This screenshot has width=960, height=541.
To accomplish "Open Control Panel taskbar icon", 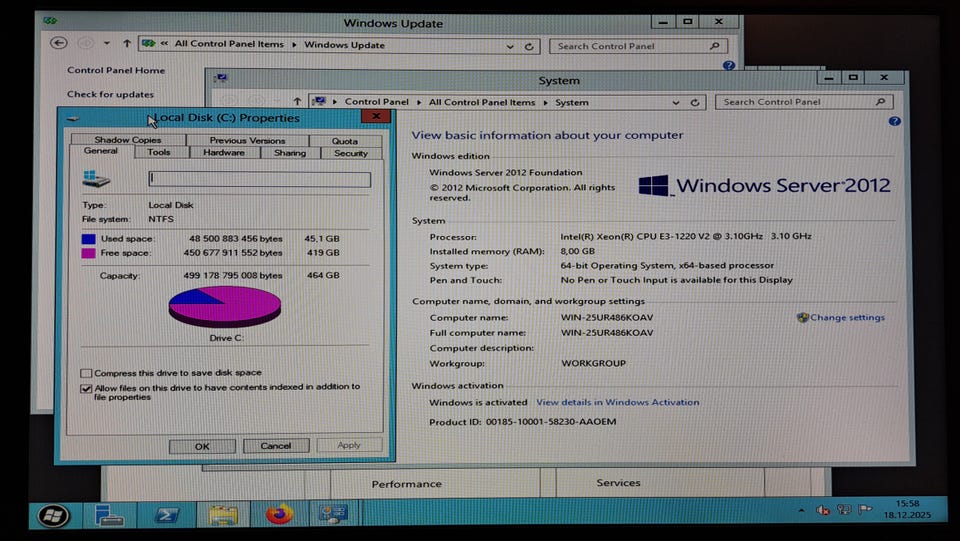I will tap(333, 514).
